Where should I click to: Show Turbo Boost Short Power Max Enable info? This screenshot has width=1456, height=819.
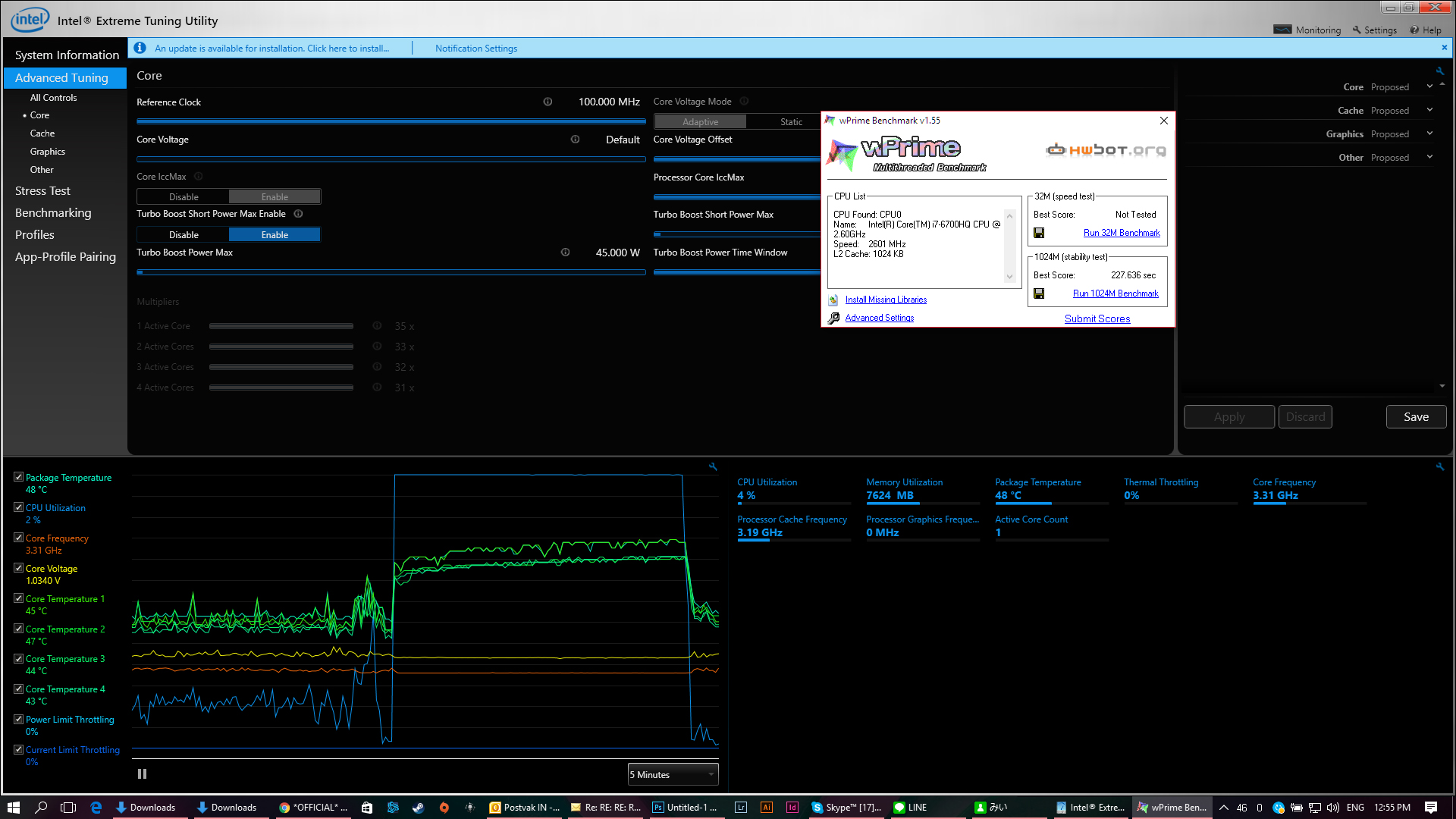(x=298, y=214)
